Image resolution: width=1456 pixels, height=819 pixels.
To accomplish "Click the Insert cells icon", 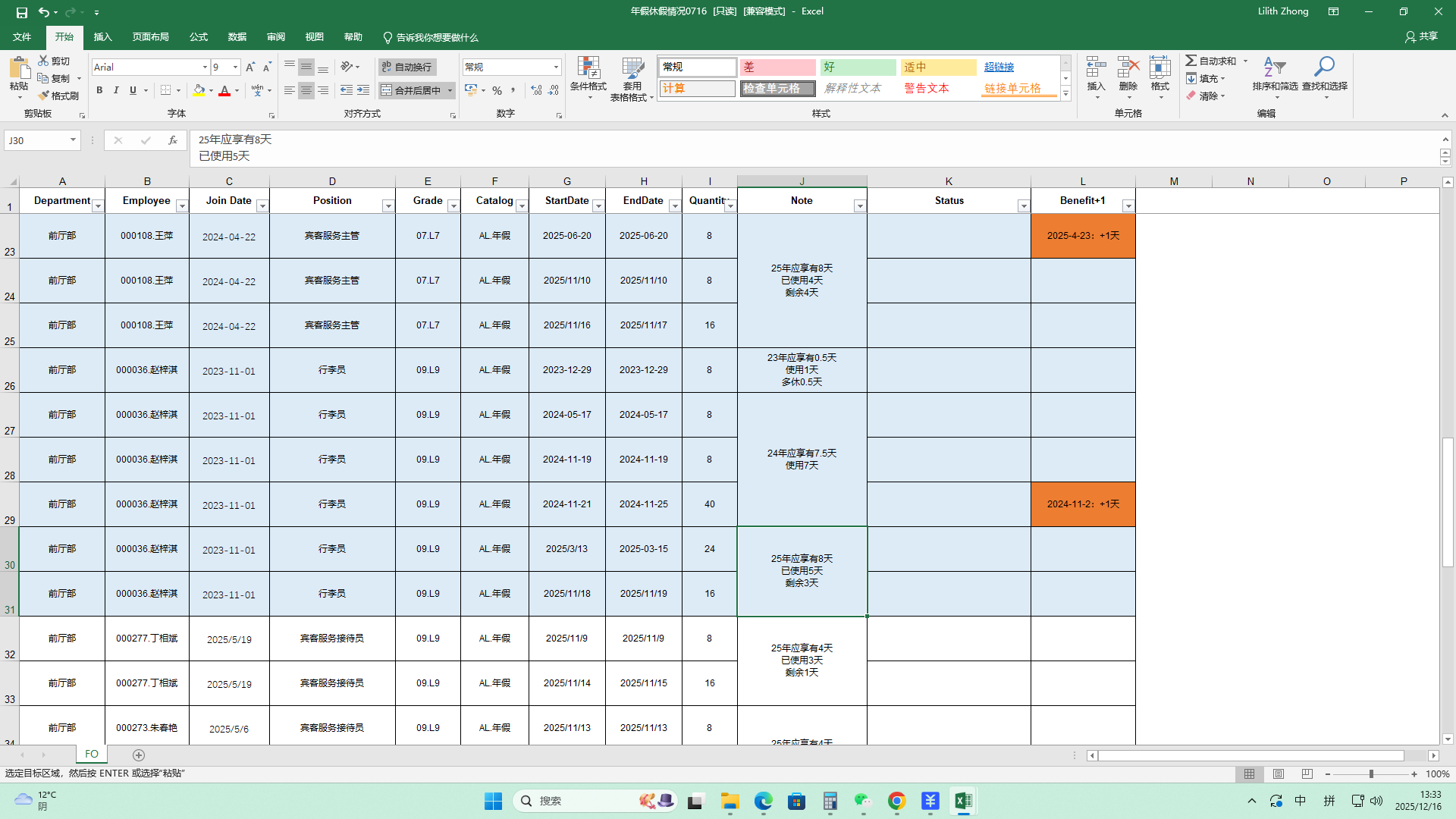I will tap(1096, 68).
